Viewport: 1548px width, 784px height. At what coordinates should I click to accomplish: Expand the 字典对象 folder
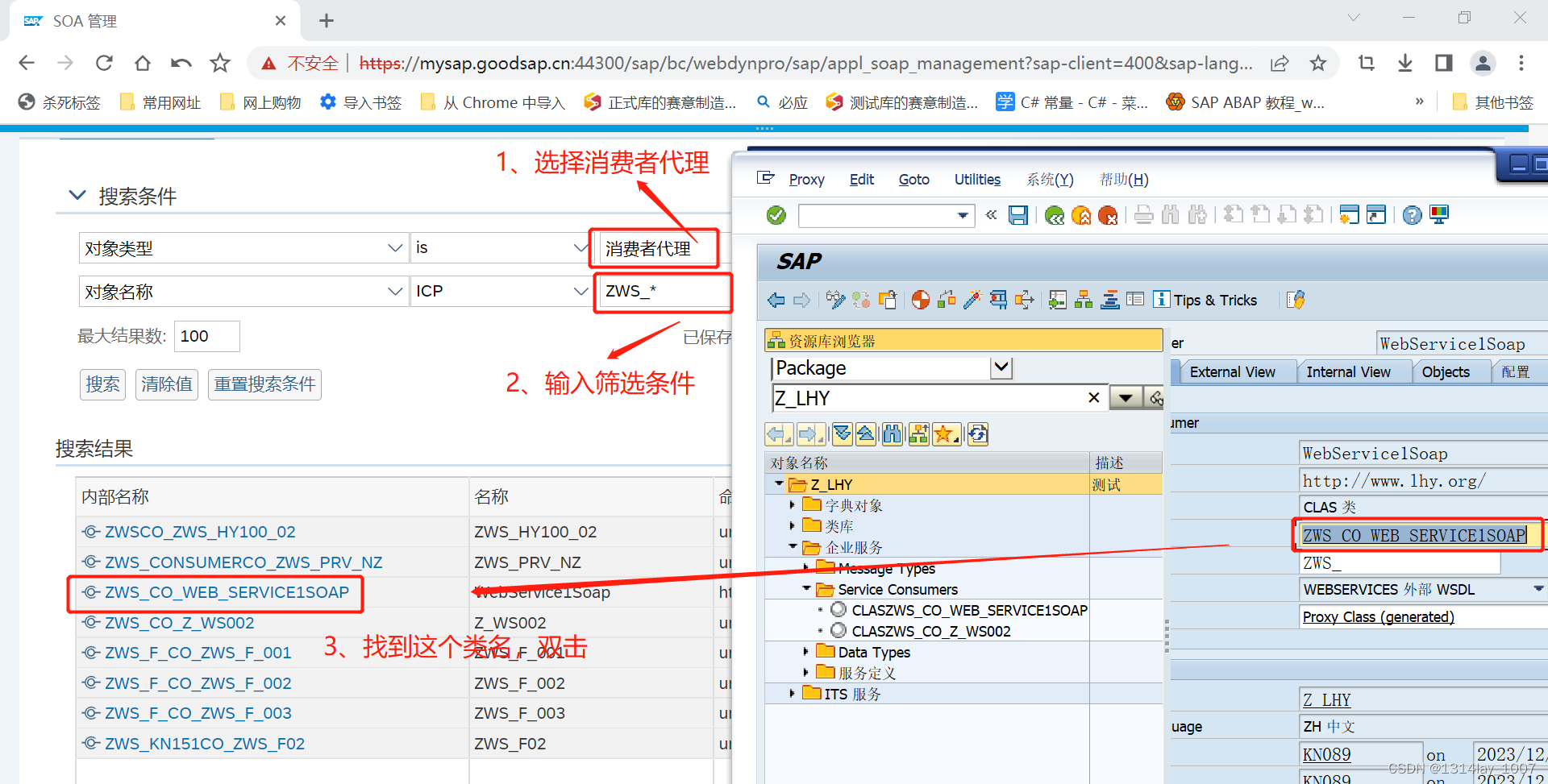pos(793,505)
